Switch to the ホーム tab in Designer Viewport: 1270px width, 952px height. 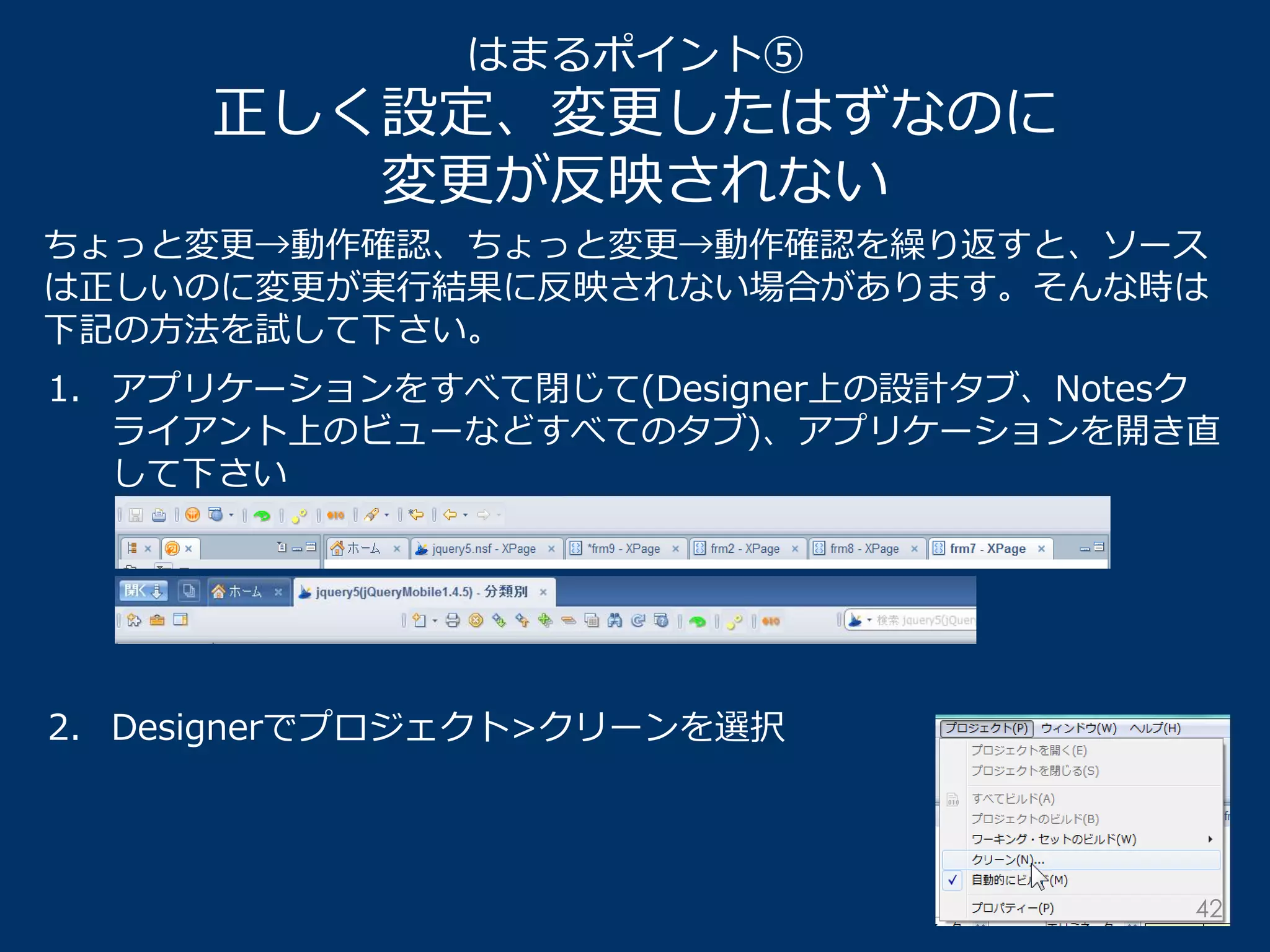point(364,549)
